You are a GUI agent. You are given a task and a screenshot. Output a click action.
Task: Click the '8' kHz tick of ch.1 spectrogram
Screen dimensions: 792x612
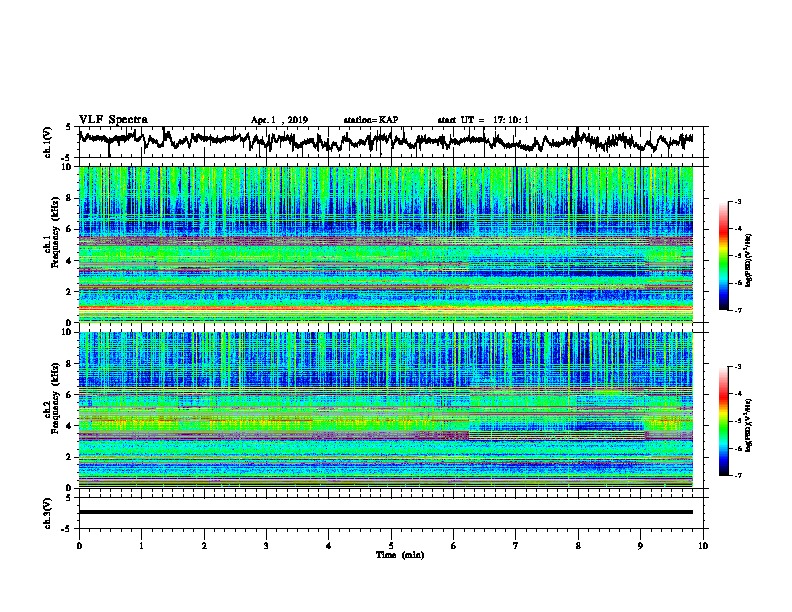tap(69, 198)
